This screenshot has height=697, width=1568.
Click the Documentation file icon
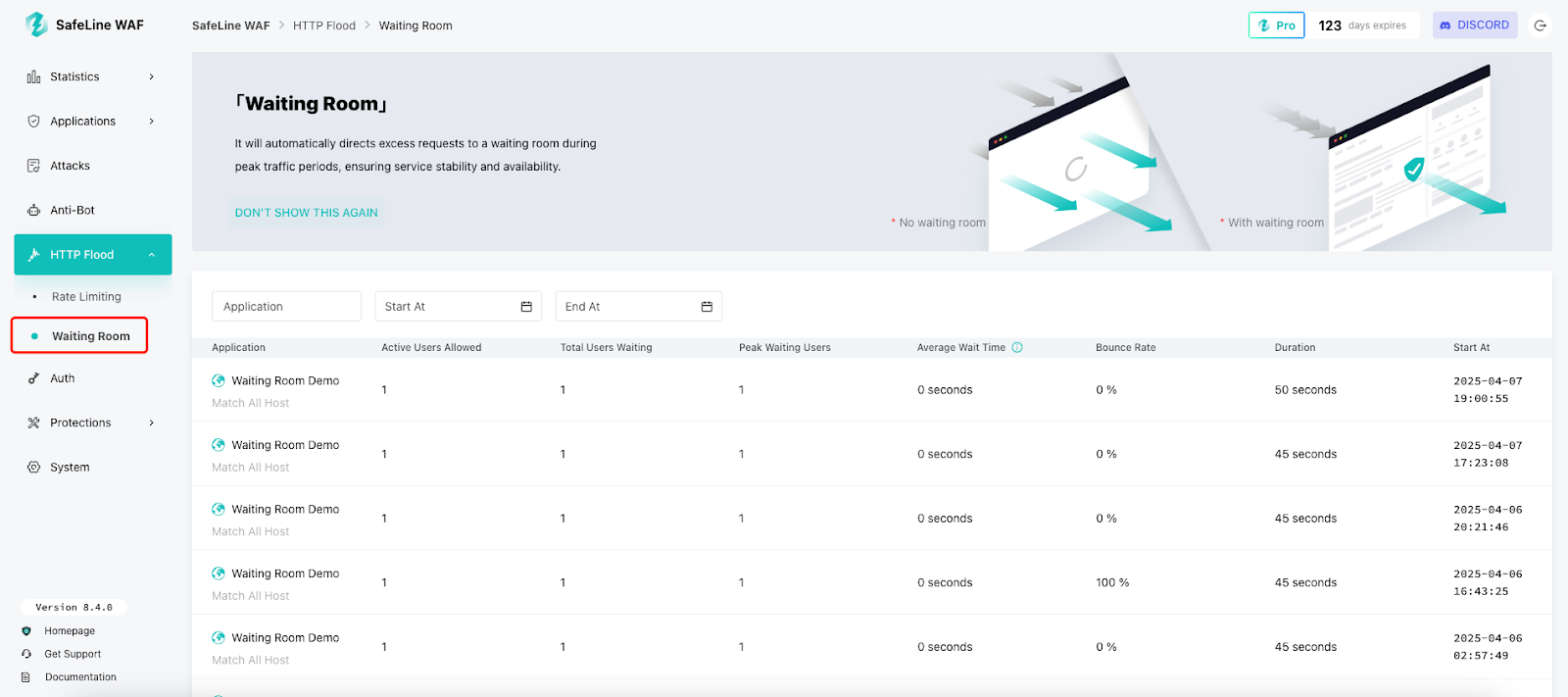pos(26,677)
